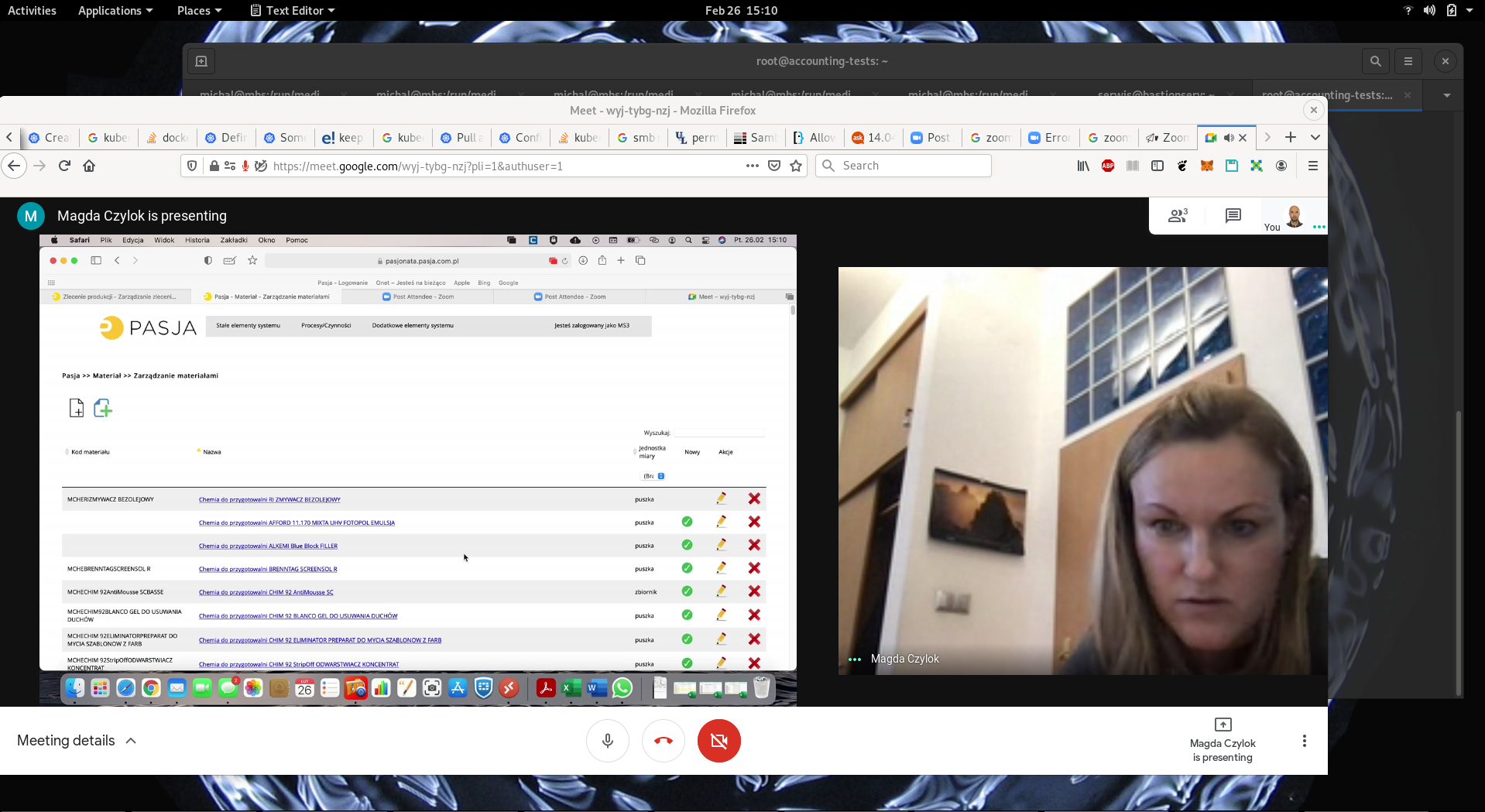
Task: Open the green save extension icon
Action: (1232, 166)
